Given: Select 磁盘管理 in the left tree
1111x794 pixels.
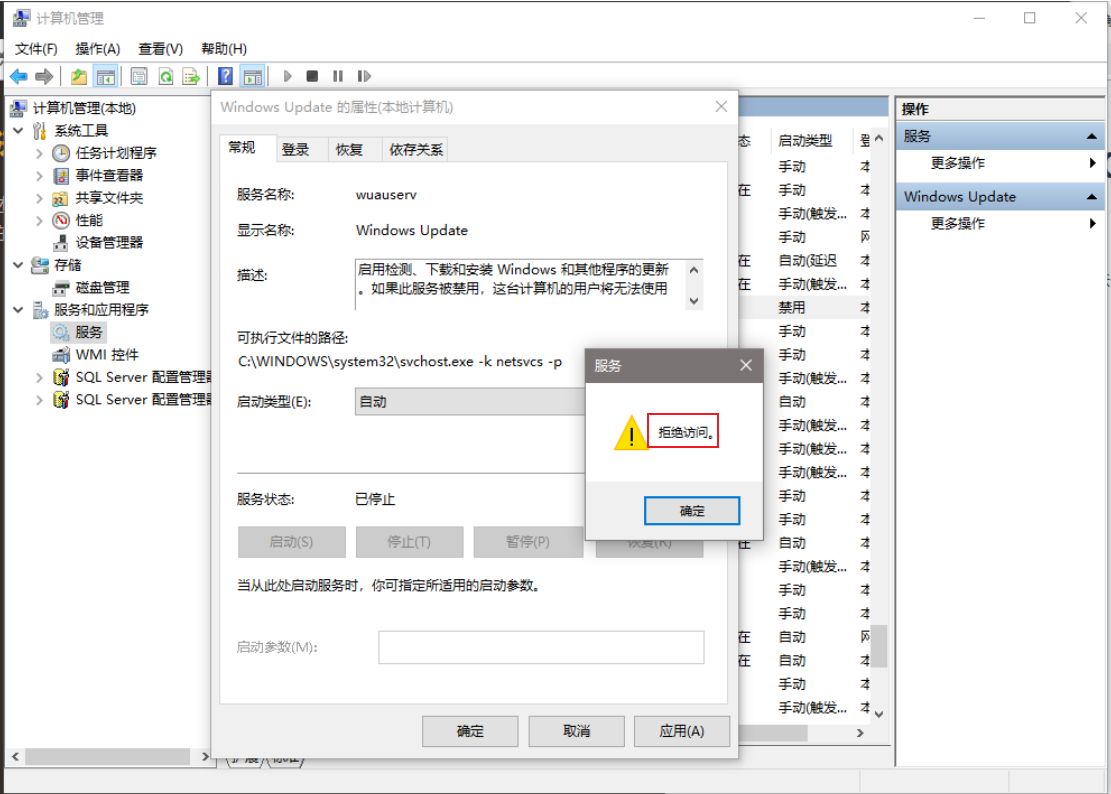Looking at the screenshot, I should click(102, 287).
